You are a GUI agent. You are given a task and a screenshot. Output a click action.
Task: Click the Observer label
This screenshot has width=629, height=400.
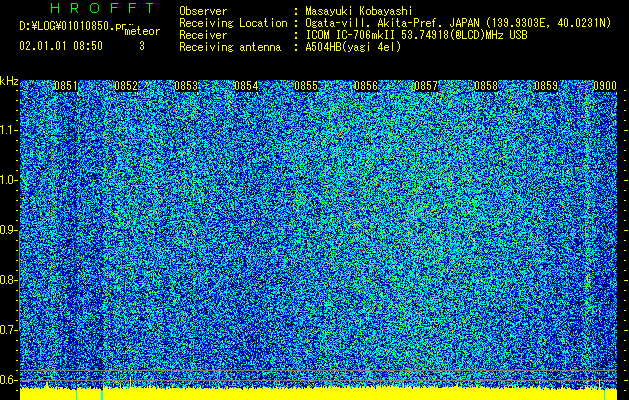click(203, 11)
